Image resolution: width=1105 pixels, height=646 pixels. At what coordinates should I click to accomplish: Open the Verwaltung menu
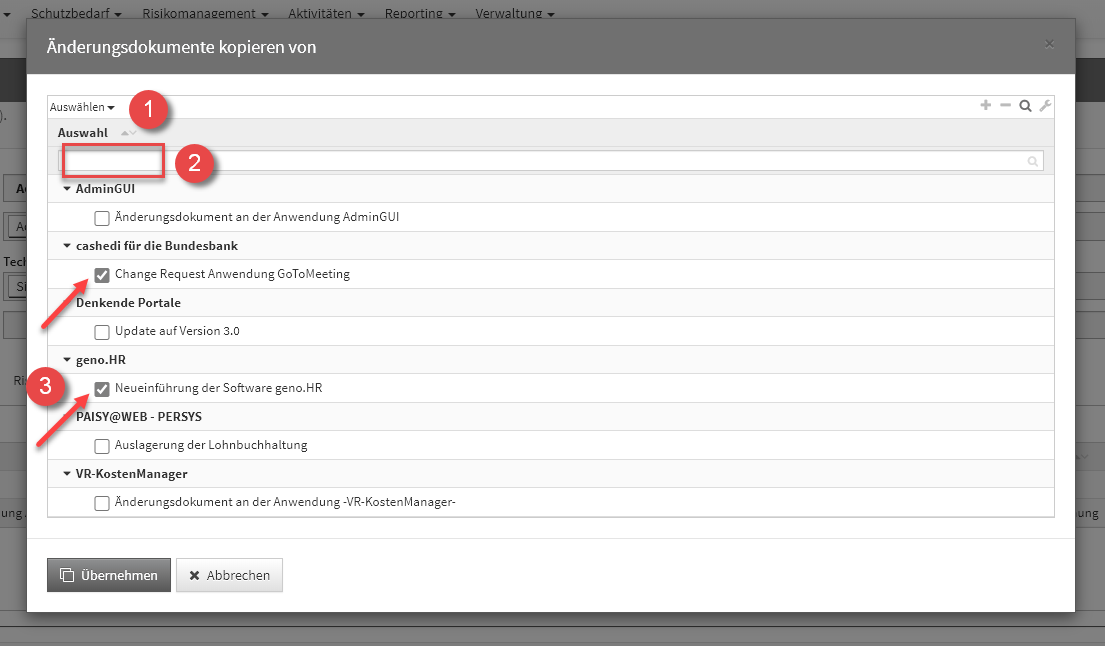click(x=514, y=13)
